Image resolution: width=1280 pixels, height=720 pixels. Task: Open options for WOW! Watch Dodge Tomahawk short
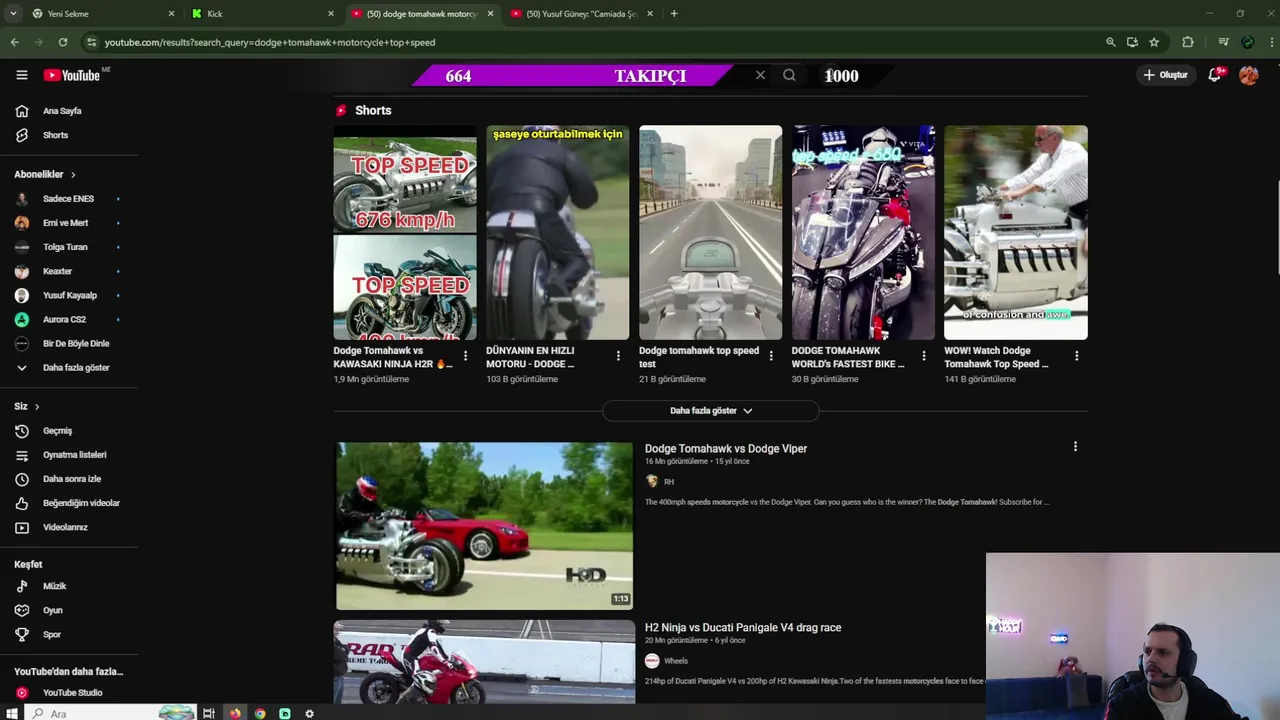(1076, 356)
